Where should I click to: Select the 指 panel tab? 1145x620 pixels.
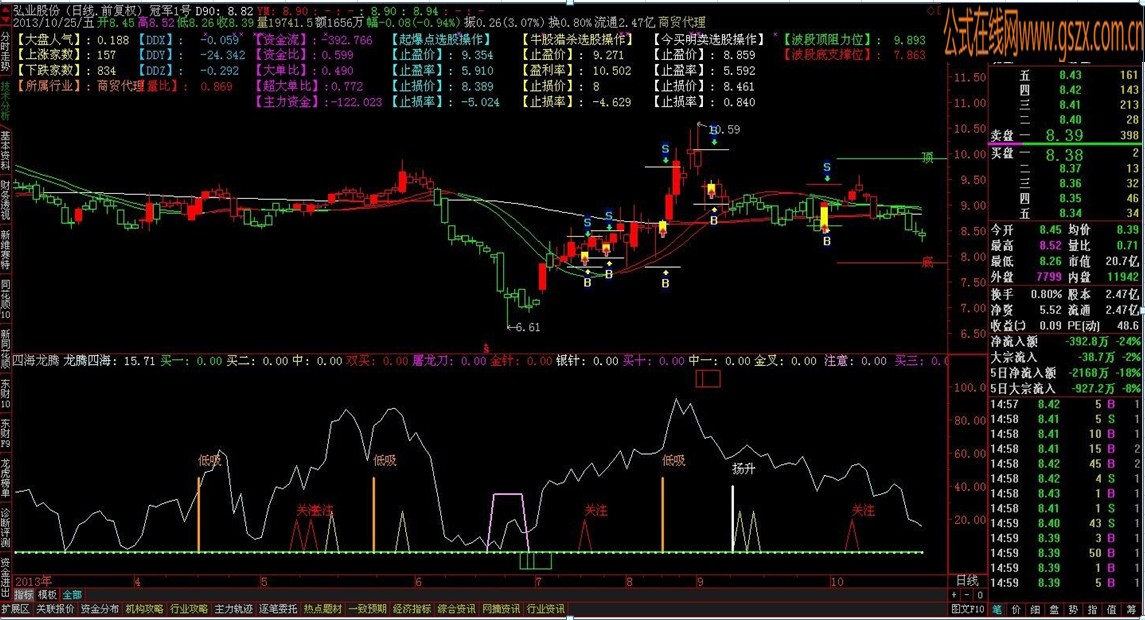click(1092, 609)
